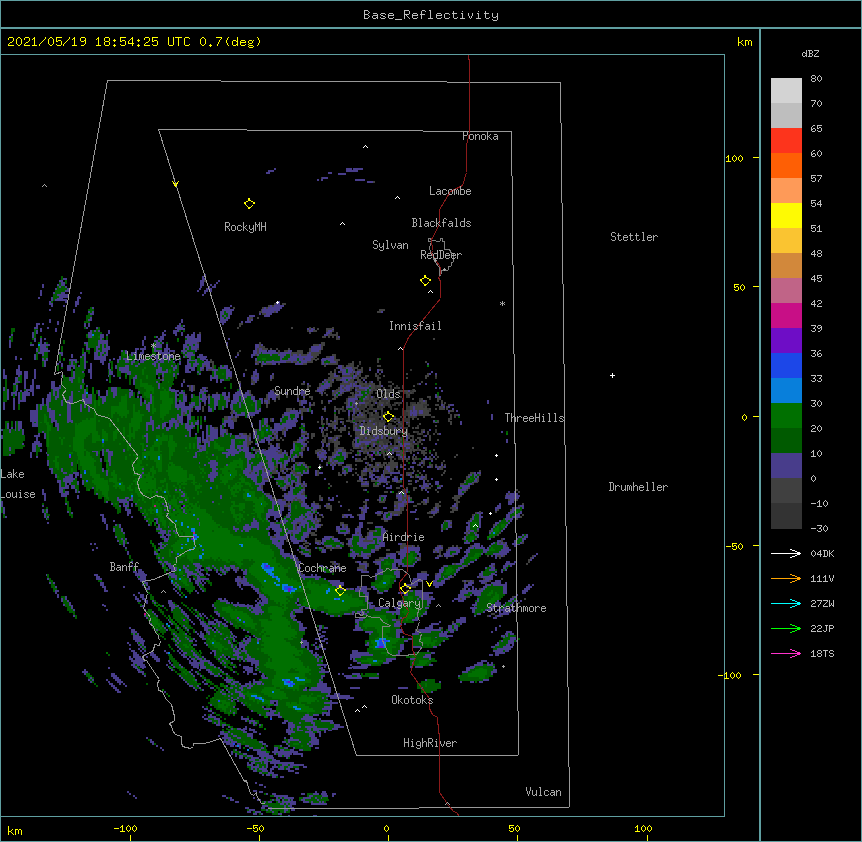The height and width of the screenshot is (842, 862).
Task: Click the yellow 54 dBZ color band
Action: pos(786,215)
